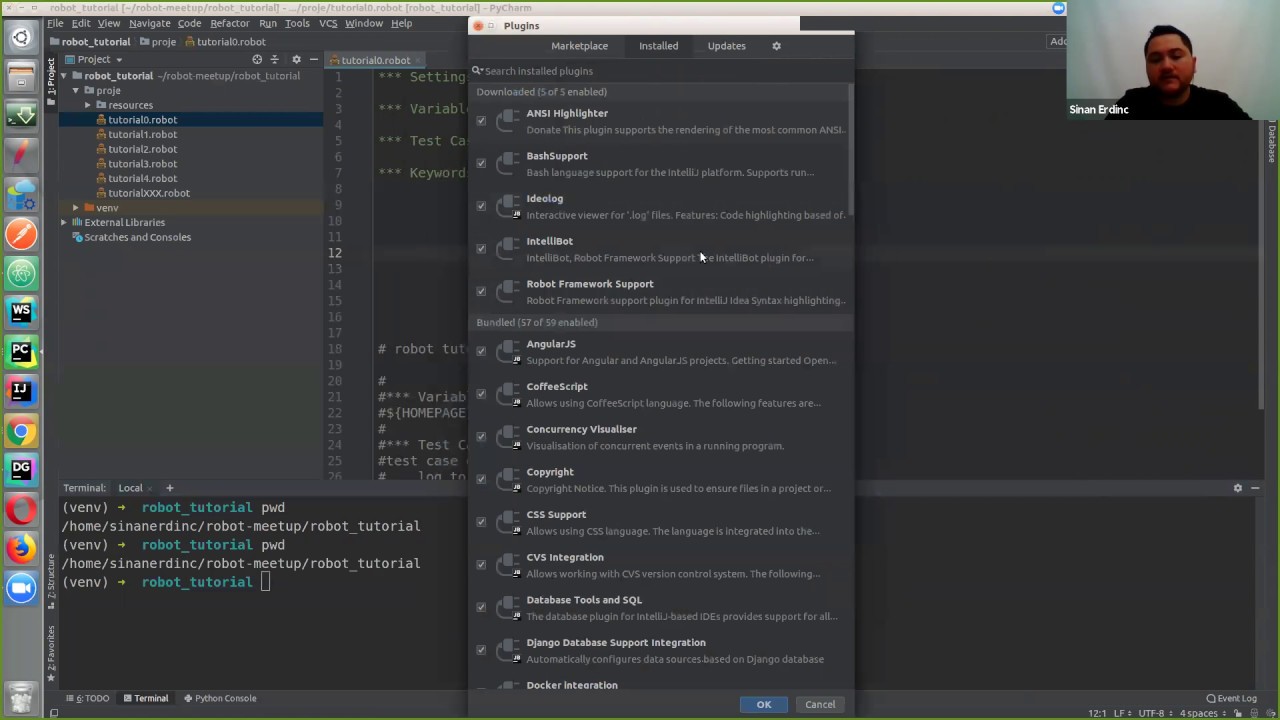Uncheck the BashSupport plugin
This screenshot has height=720, width=1280.
[x=481, y=164]
